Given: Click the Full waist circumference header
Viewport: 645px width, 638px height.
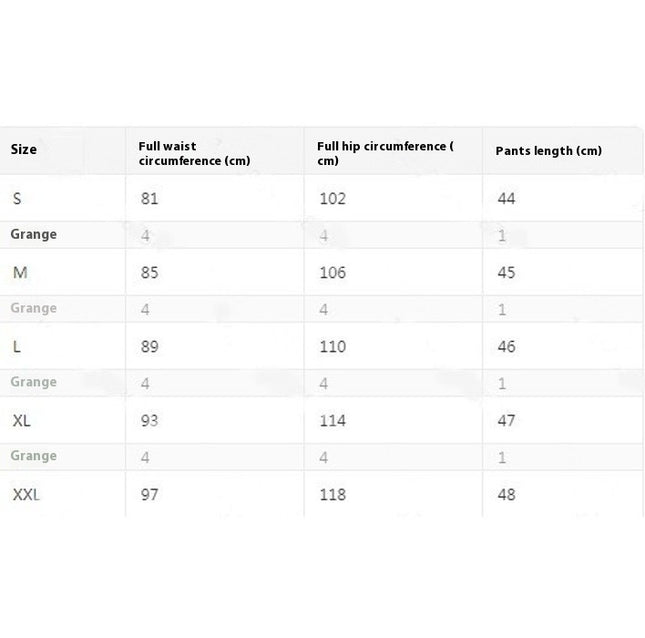Looking at the screenshot, I should [194, 153].
